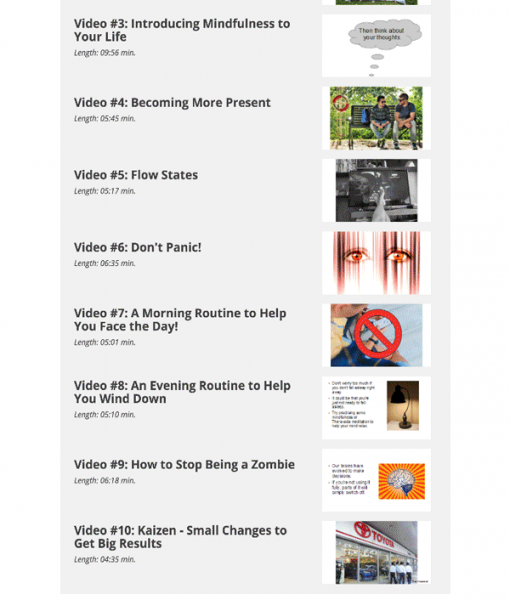Select the Length: 06:35 min. label

[x=104, y=263]
